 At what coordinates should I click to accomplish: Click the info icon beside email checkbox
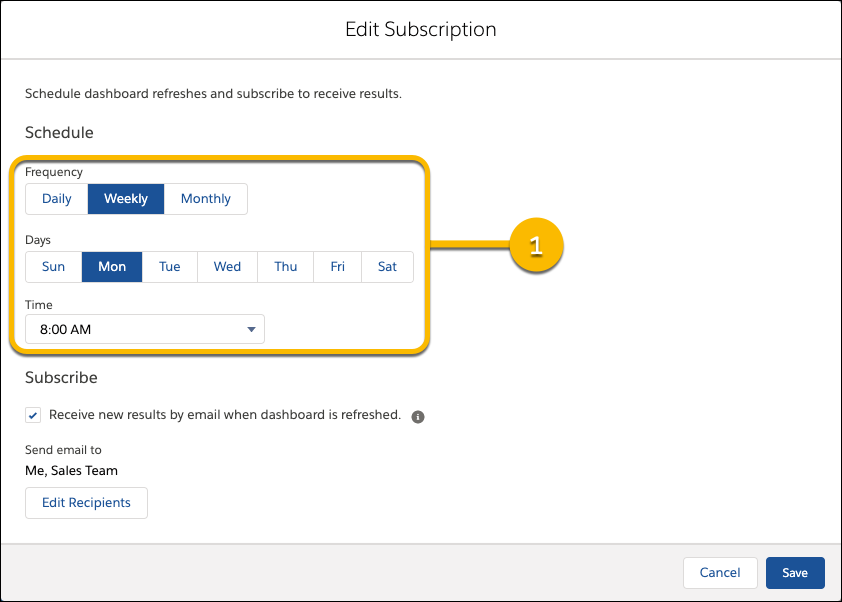click(418, 416)
